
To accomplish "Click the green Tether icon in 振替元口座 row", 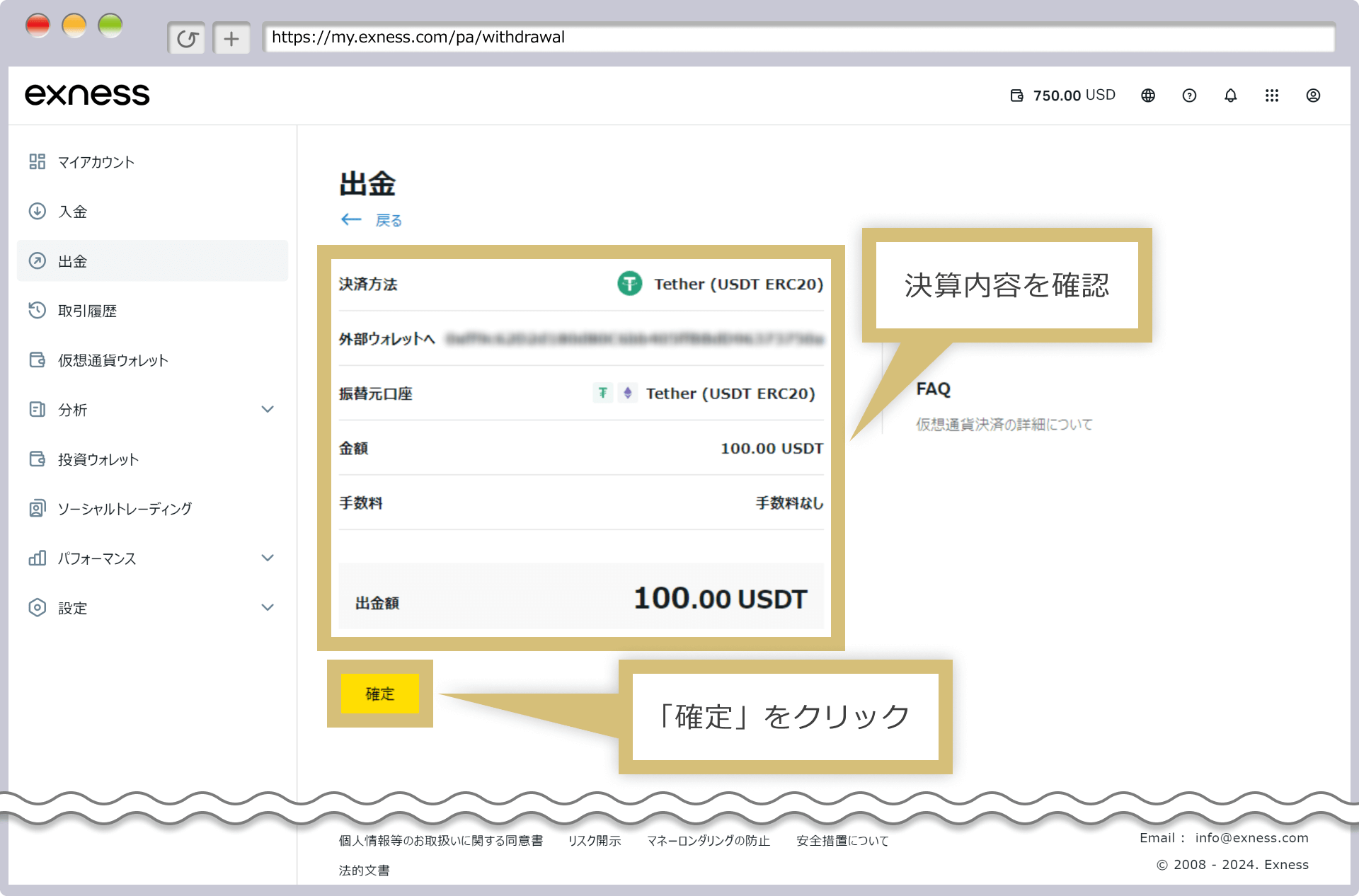I will [x=602, y=393].
